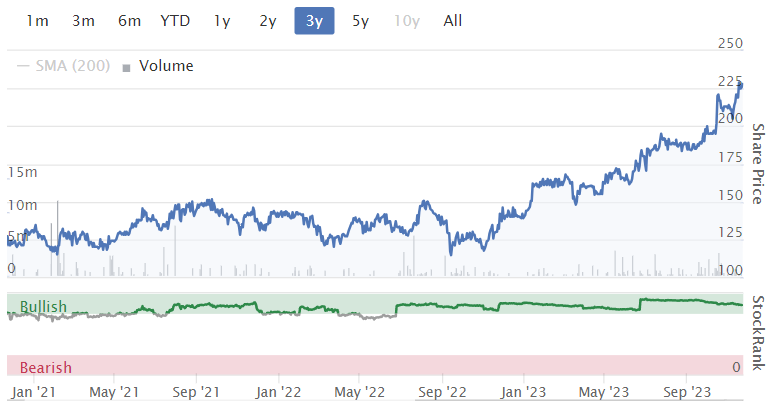766x401 pixels.
Task: Click the Jan '22 date label
Action: click(278, 392)
